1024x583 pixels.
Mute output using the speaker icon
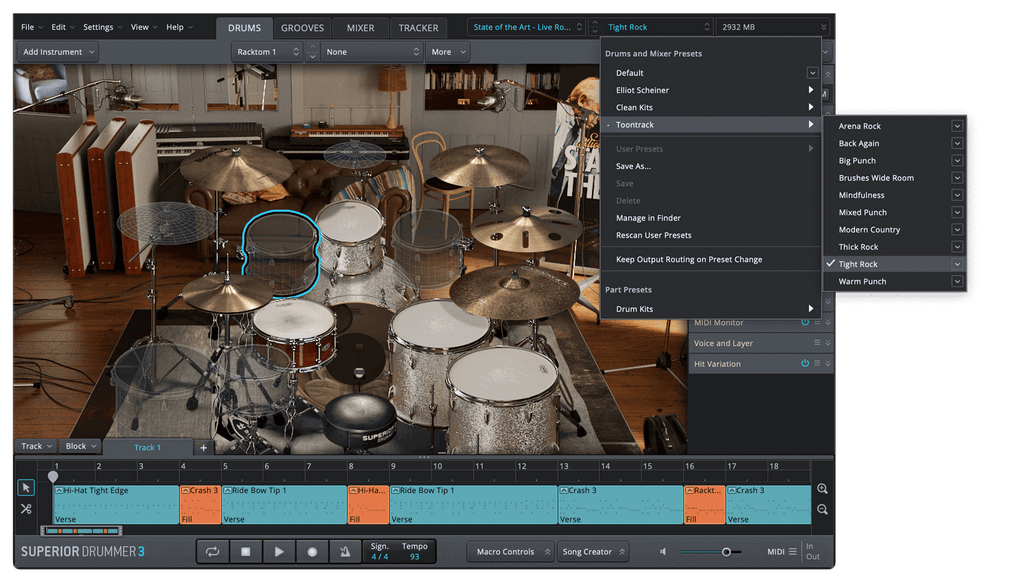[x=663, y=552]
